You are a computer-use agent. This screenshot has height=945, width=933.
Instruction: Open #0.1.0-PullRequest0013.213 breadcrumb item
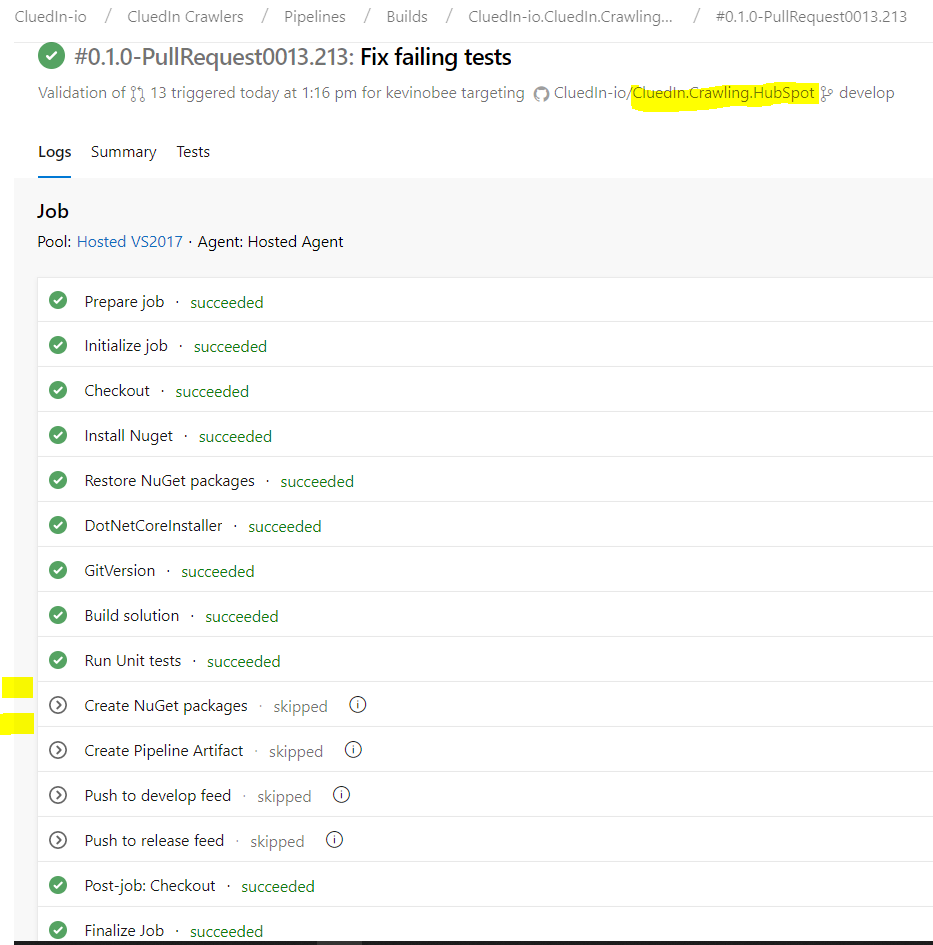click(x=811, y=17)
